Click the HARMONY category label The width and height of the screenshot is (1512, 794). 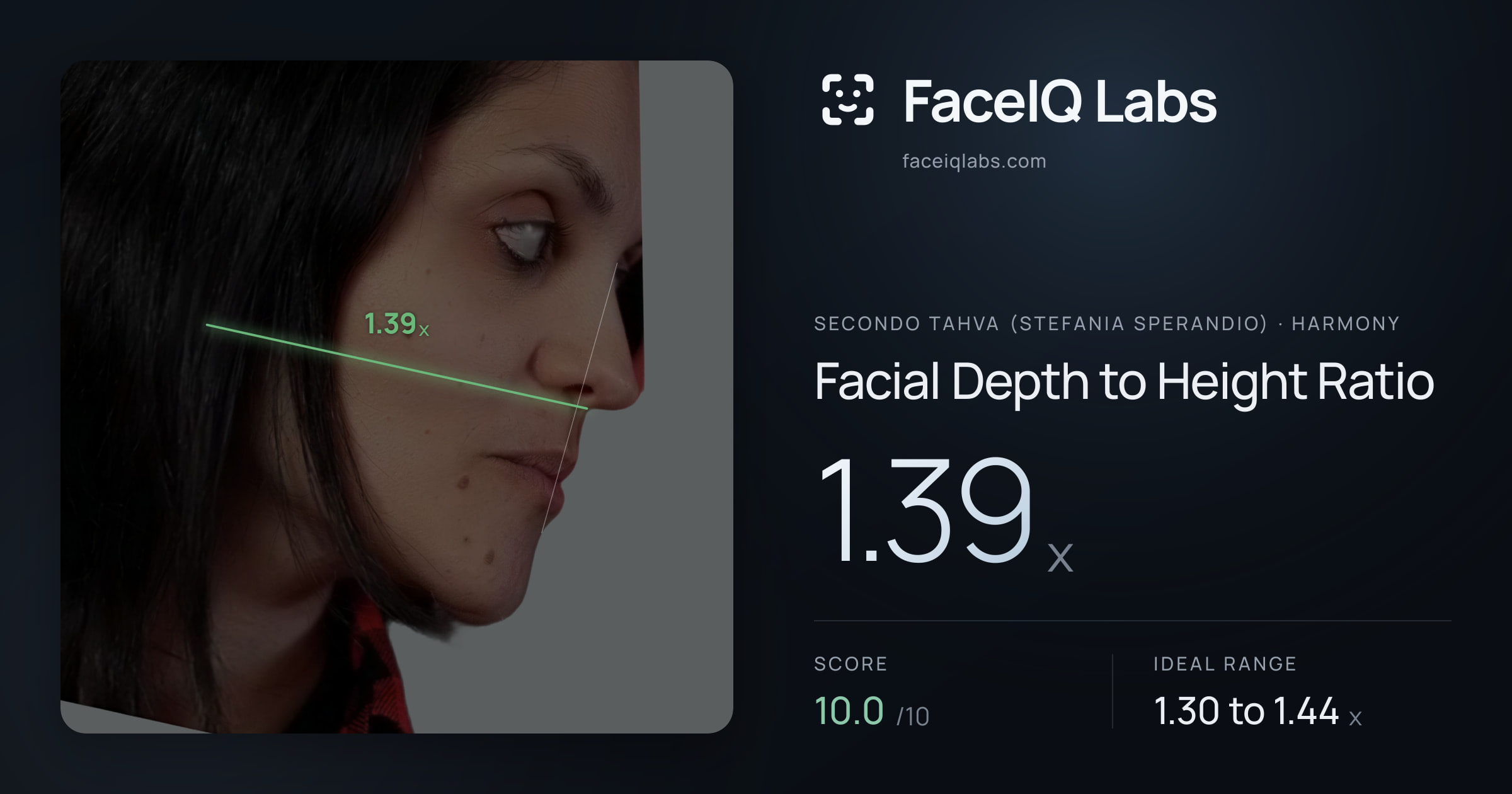coord(1346,324)
